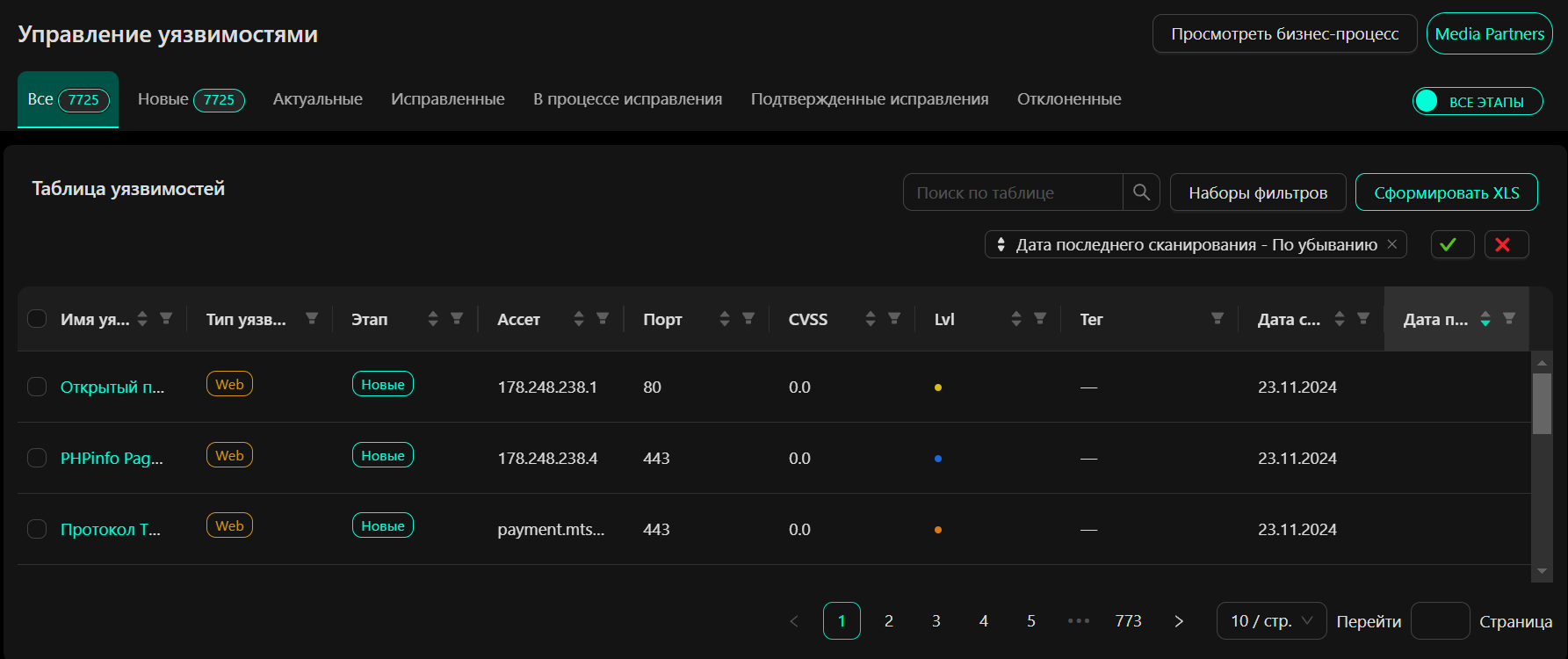The height and width of the screenshot is (659, 1568).
Task: Open the sort order dropdown by scan date
Action: coord(1195,245)
